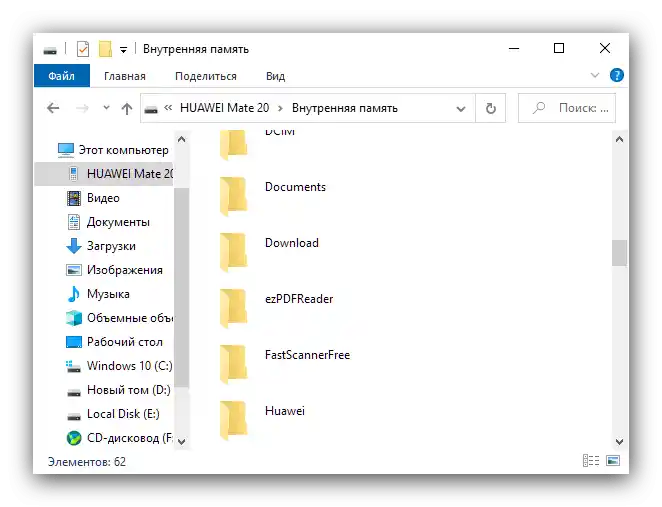The width and height of the screenshot is (662, 507).
Task: Click the Документы page icon
Action: pos(74,222)
